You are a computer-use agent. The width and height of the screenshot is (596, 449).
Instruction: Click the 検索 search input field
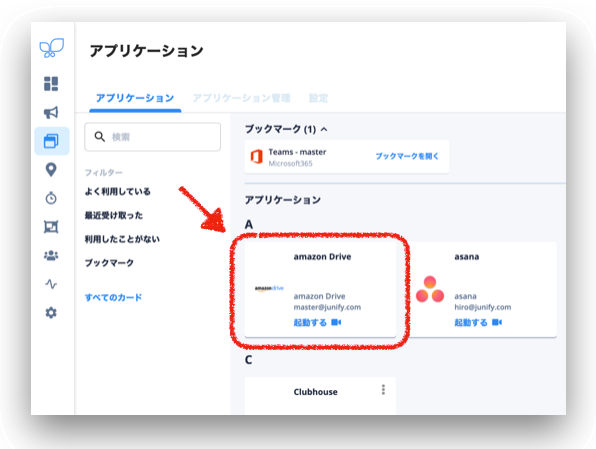click(152, 137)
